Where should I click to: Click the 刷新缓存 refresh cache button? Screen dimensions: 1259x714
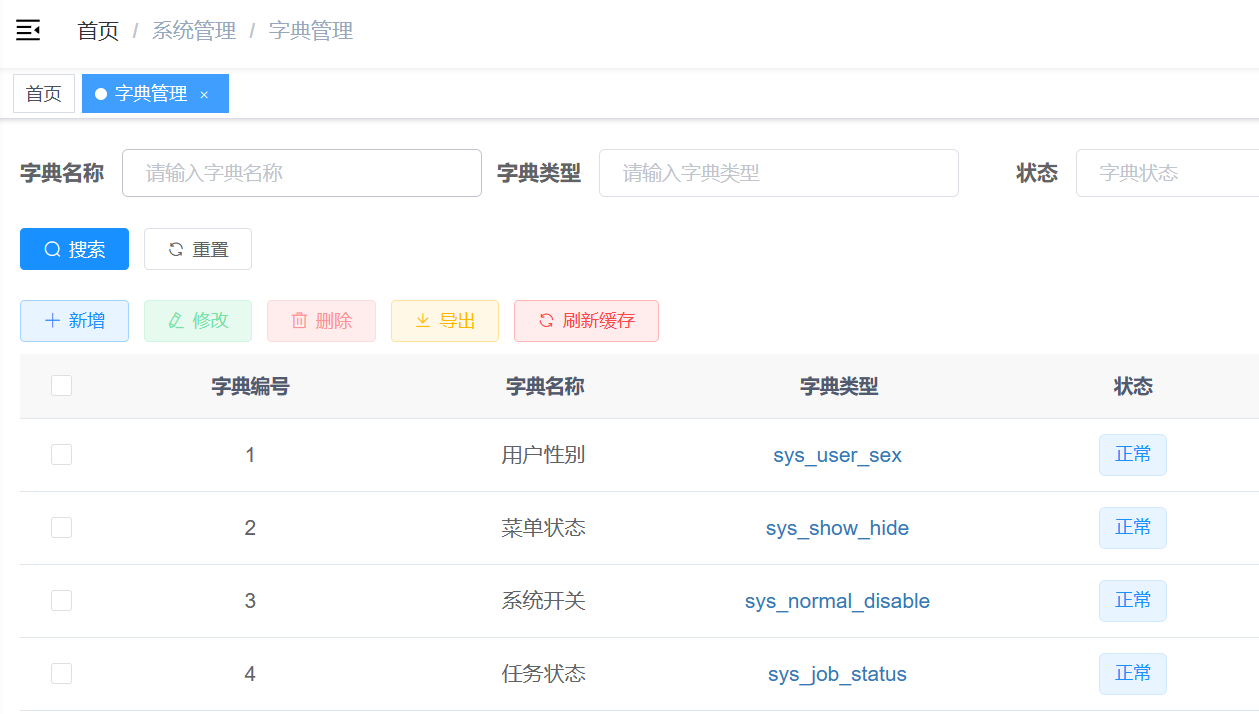tap(586, 321)
